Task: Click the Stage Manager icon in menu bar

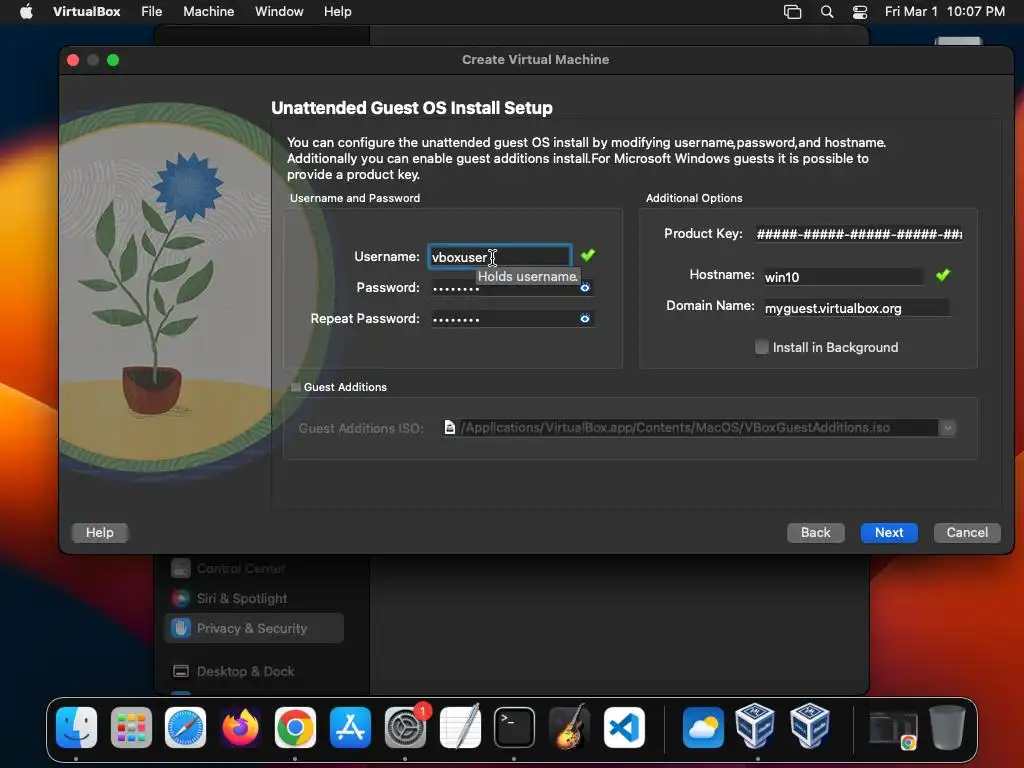Action: pyautogui.click(x=792, y=12)
